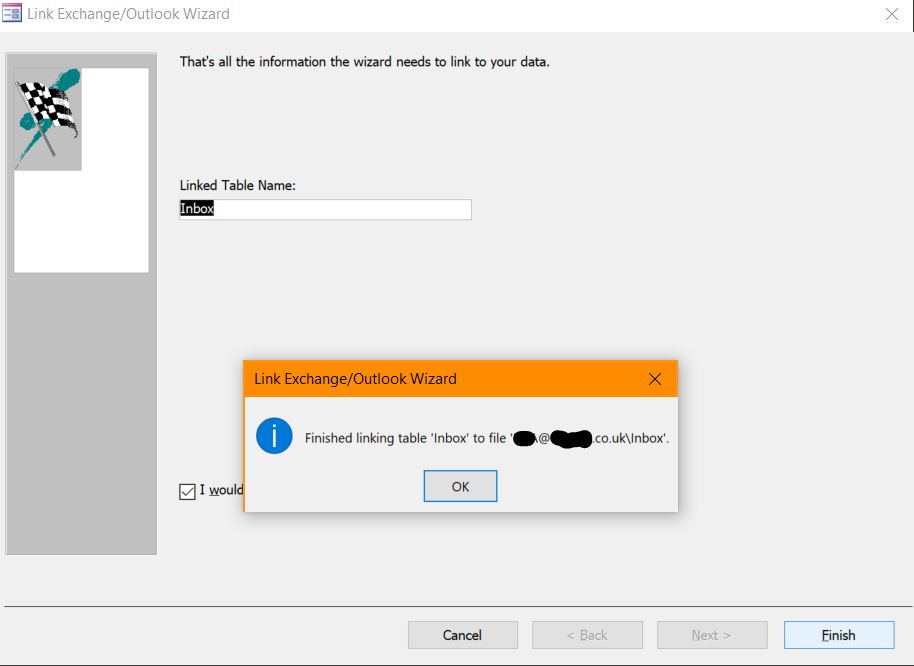
Task: Click the 'That's all the information' instruction text
Action: [364, 62]
